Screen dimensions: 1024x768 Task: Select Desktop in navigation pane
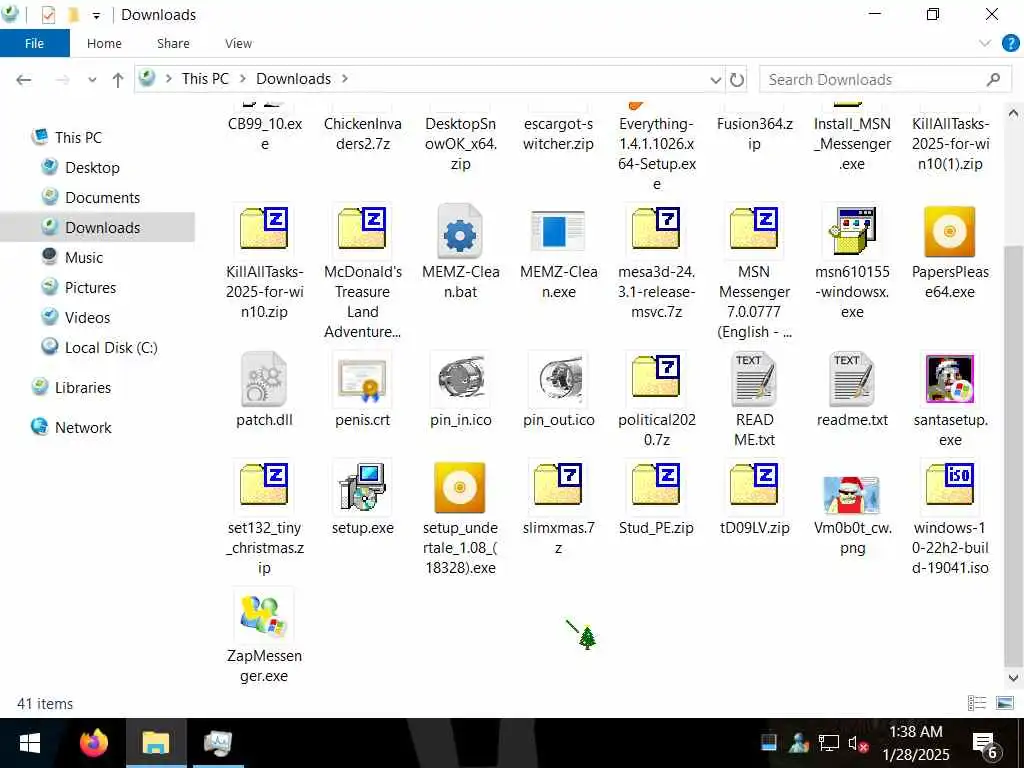(x=92, y=167)
